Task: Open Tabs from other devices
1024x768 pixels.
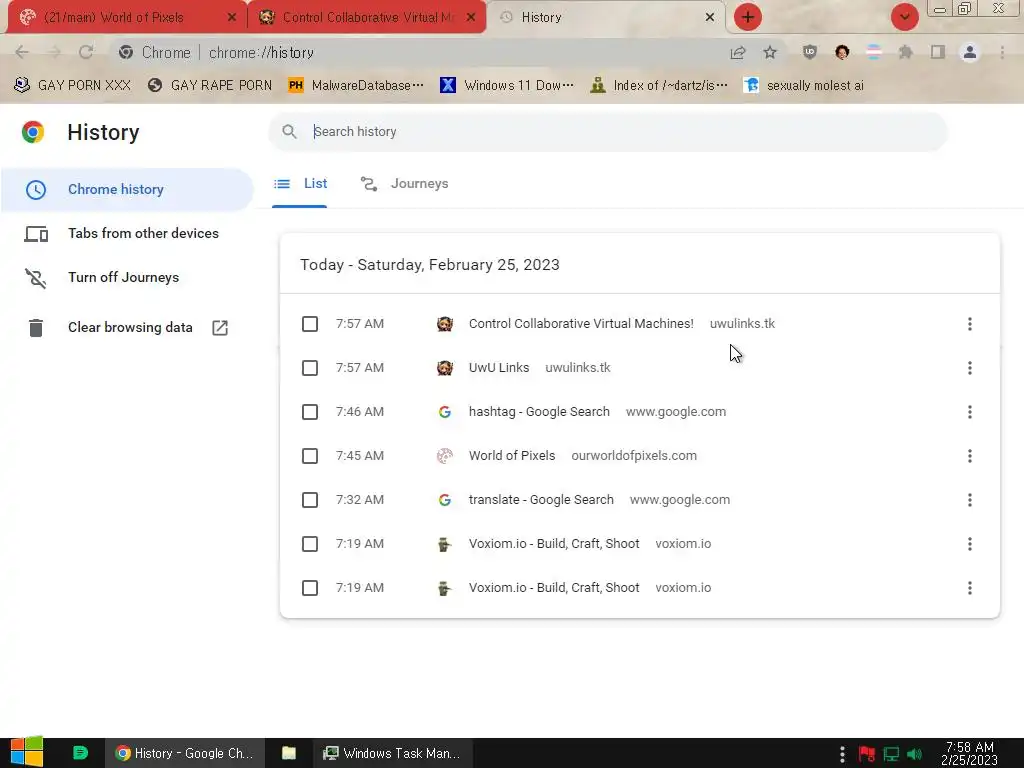Action: click(127, 233)
